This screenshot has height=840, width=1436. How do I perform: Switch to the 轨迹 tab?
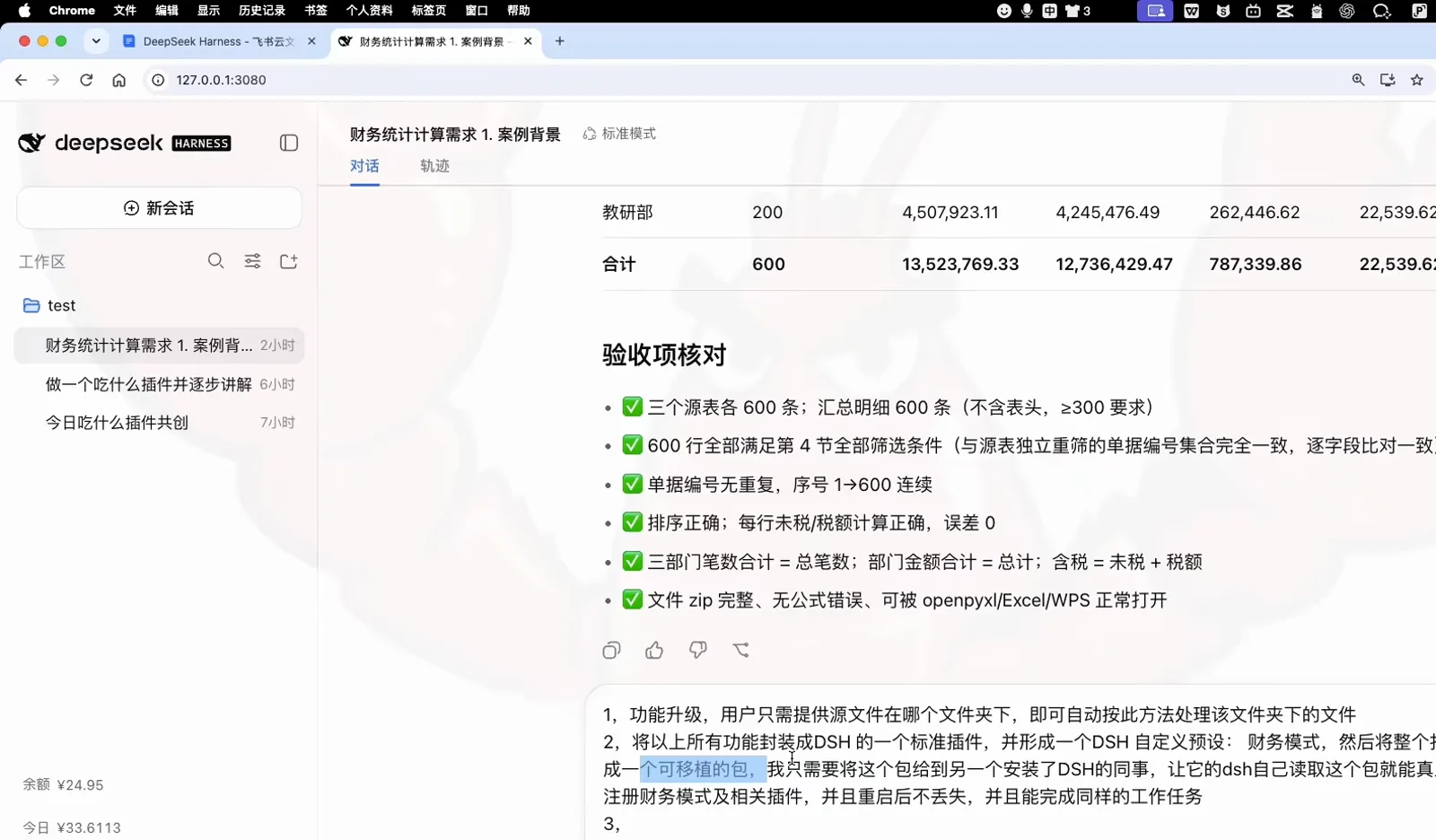tap(434, 166)
